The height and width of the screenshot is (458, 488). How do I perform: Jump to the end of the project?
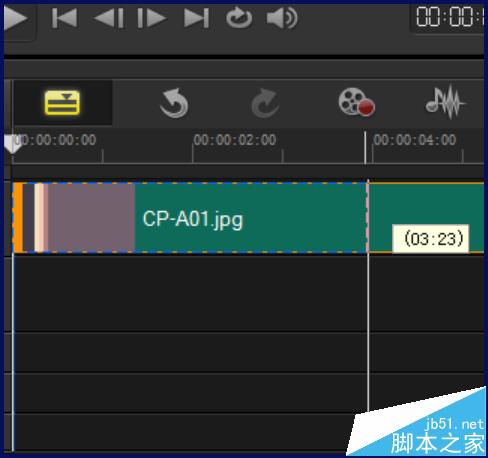(x=197, y=18)
